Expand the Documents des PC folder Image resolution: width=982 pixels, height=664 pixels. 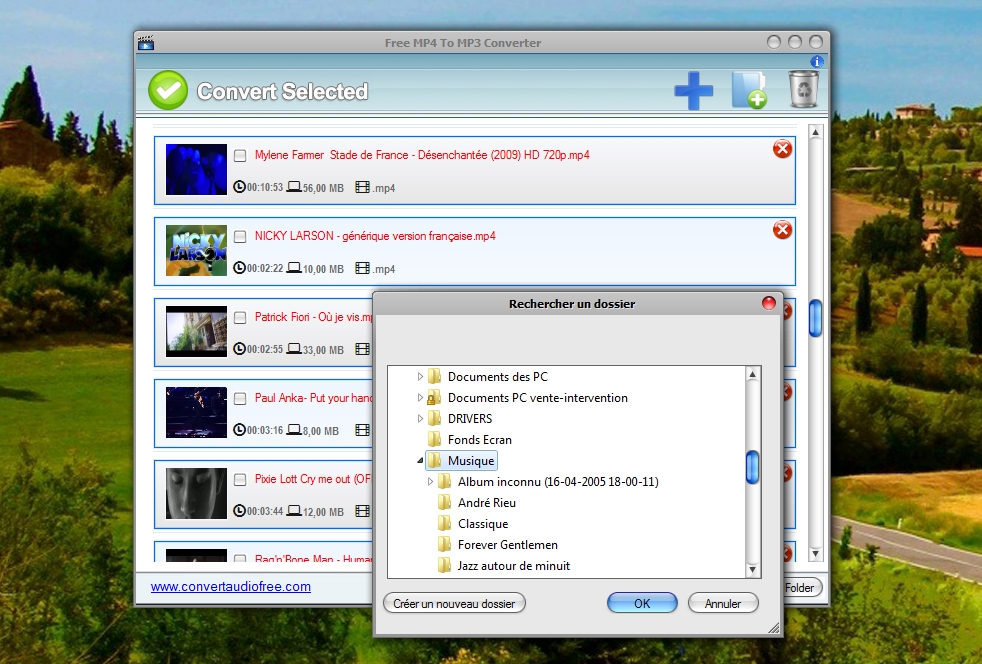pyautogui.click(x=420, y=376)
